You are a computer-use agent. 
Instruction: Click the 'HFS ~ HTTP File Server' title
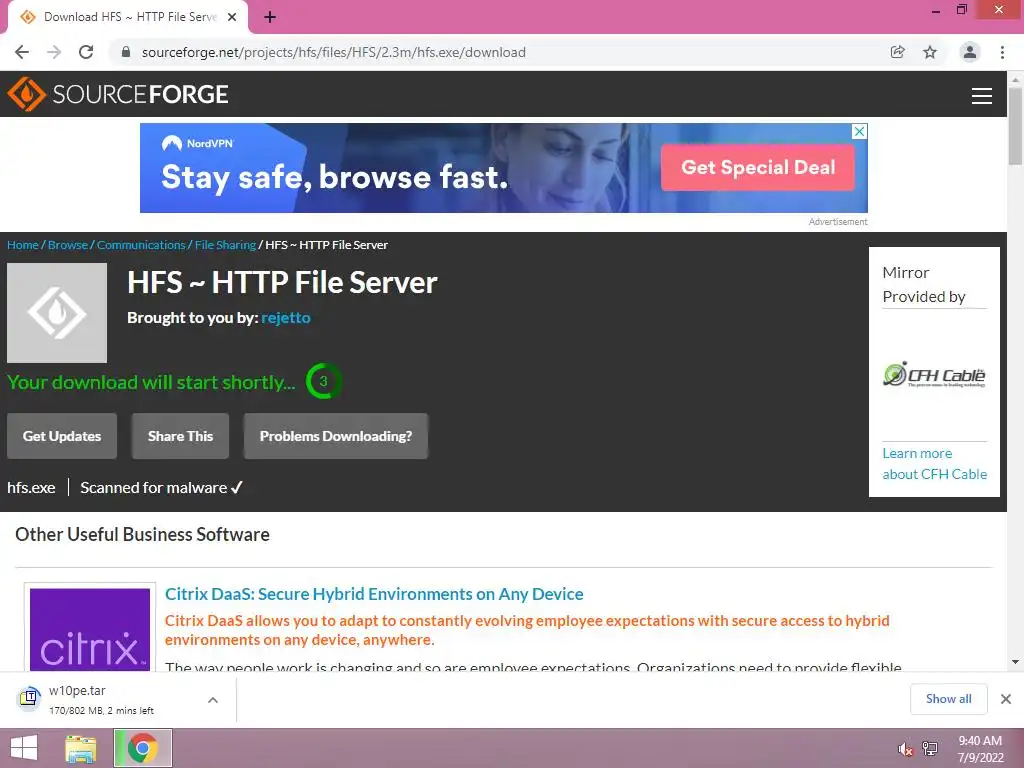(282, 283)
